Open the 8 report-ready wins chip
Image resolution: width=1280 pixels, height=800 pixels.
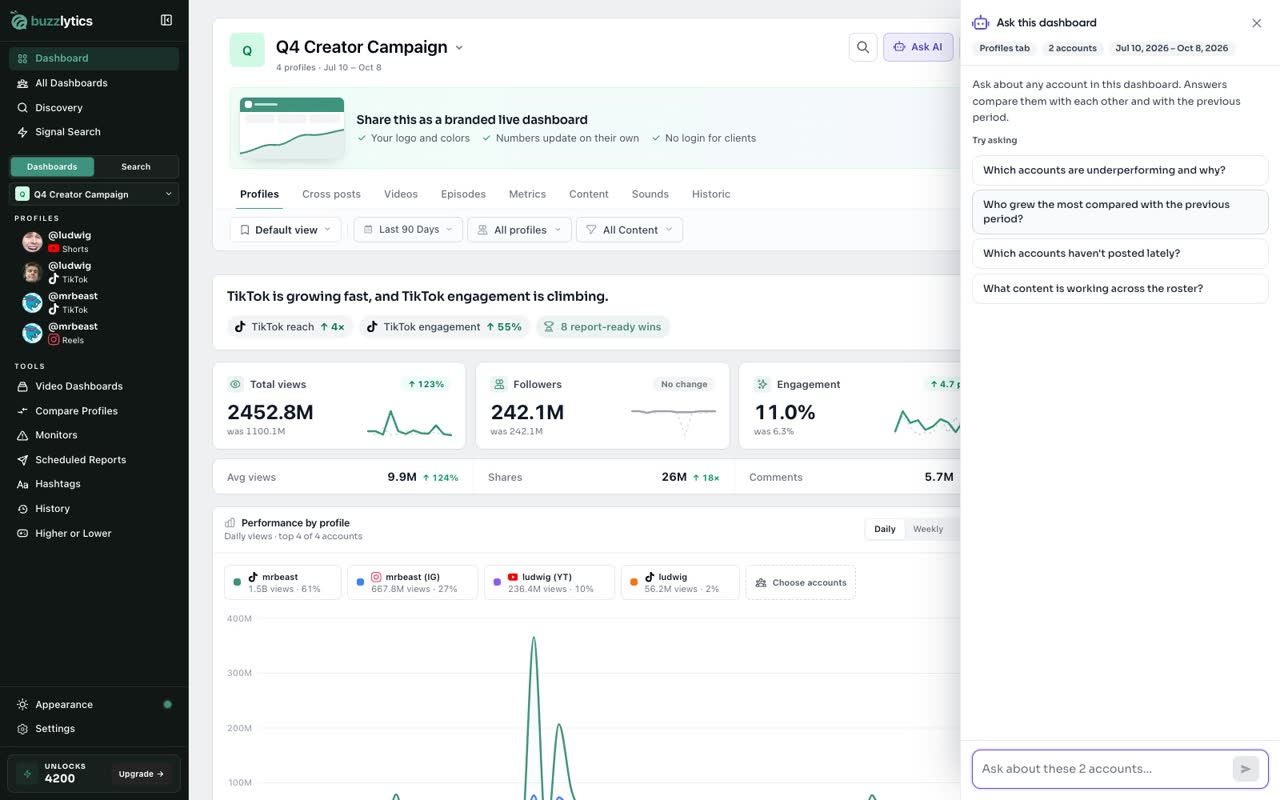[x=603, y=327]
